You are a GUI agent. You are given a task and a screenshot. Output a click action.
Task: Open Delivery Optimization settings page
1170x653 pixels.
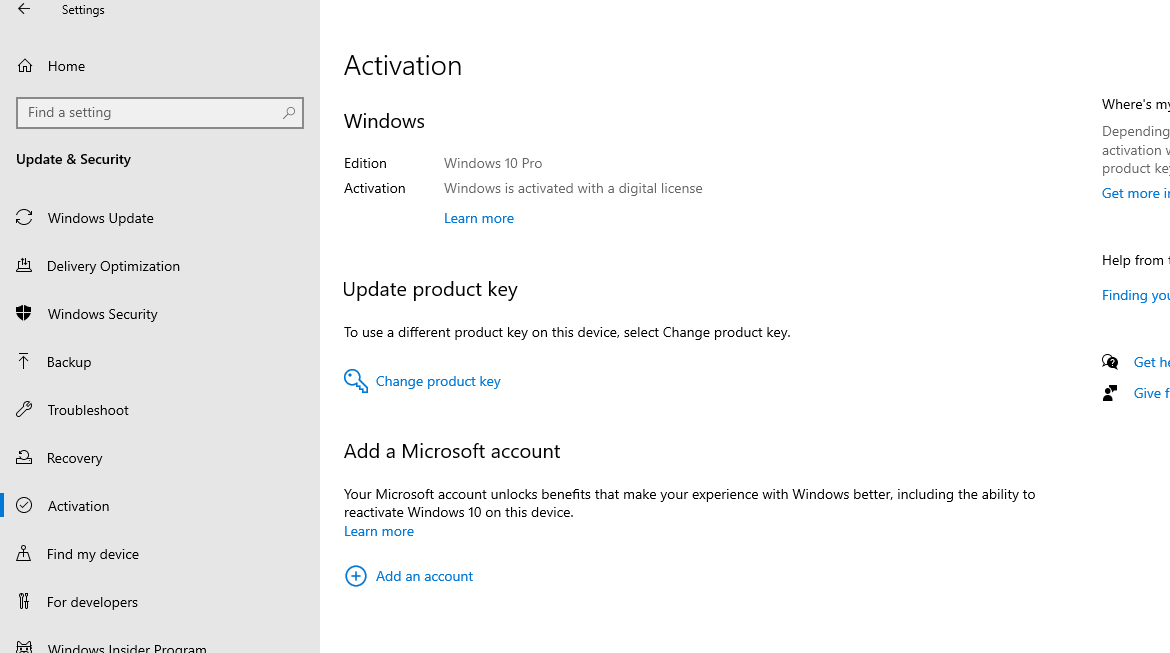(113, 266)
